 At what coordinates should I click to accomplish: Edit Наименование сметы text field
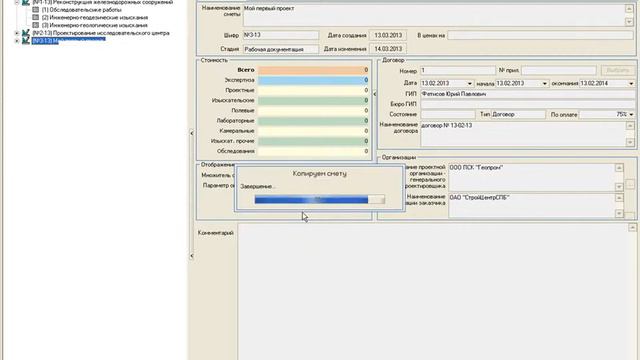pos(434,15)
